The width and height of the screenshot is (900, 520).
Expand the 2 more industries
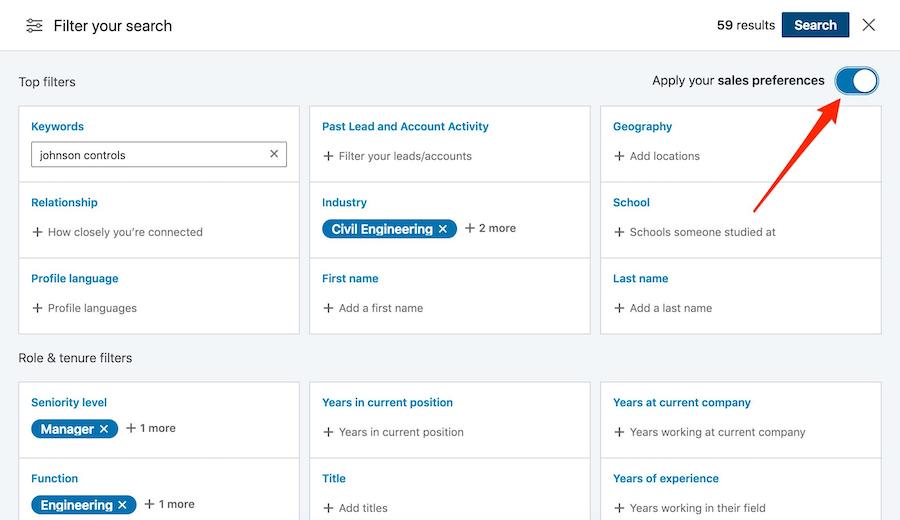point(490,228)
